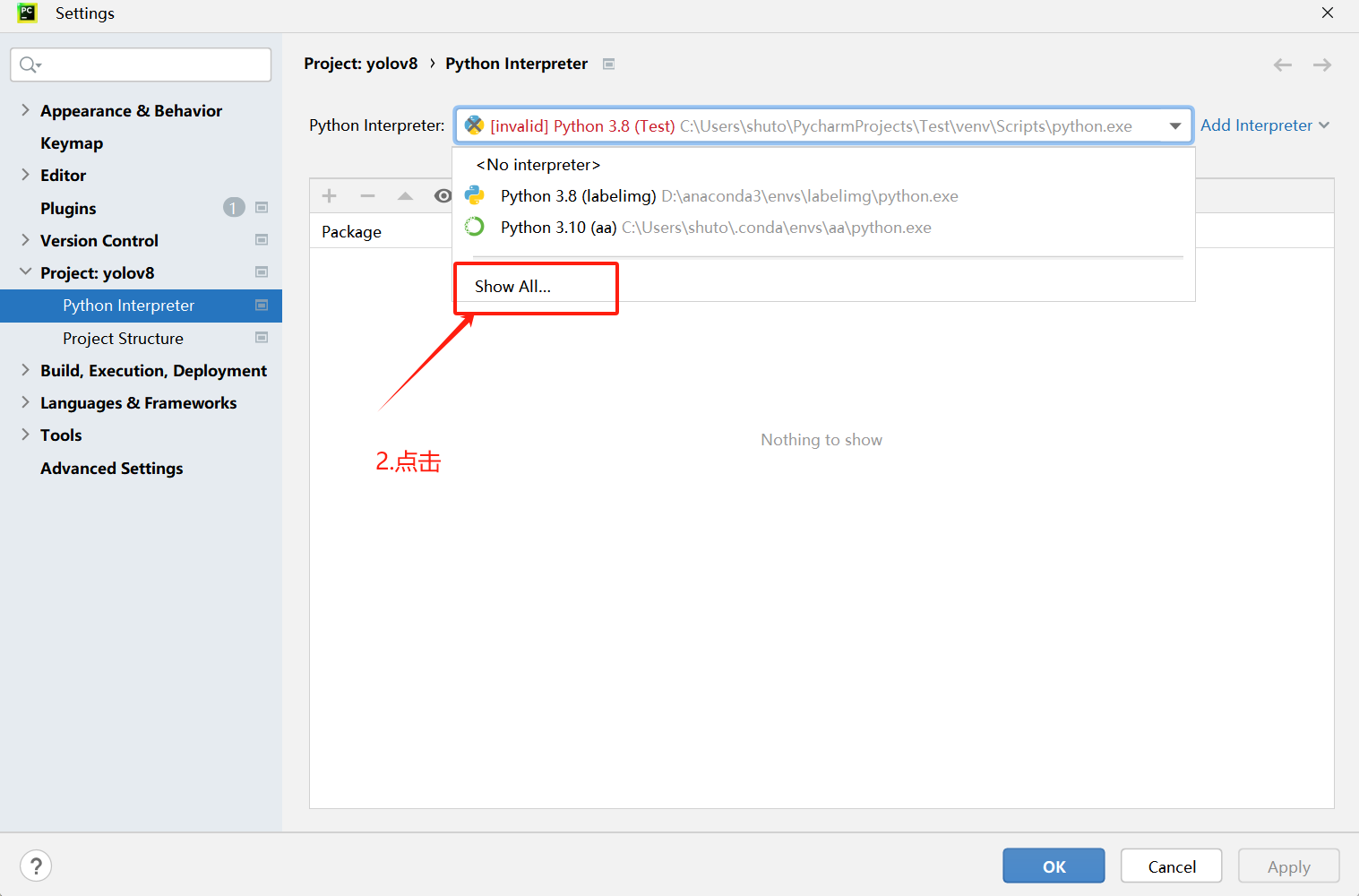Screen dimensions: 1359x896
Task: Click the upgrade package arrow icon
Action: pos(405,196)
